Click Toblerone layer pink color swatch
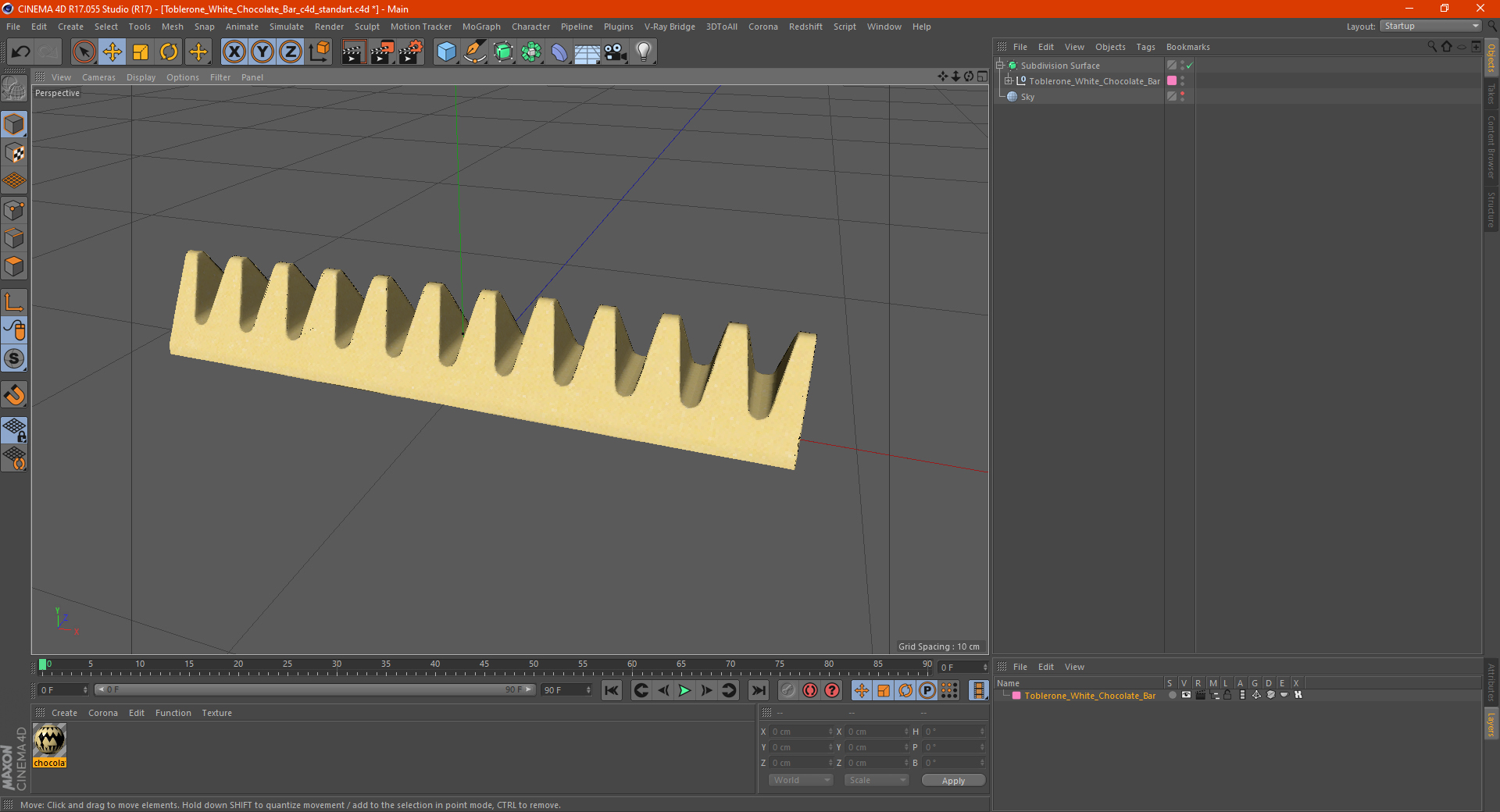 click(1016, 696)
